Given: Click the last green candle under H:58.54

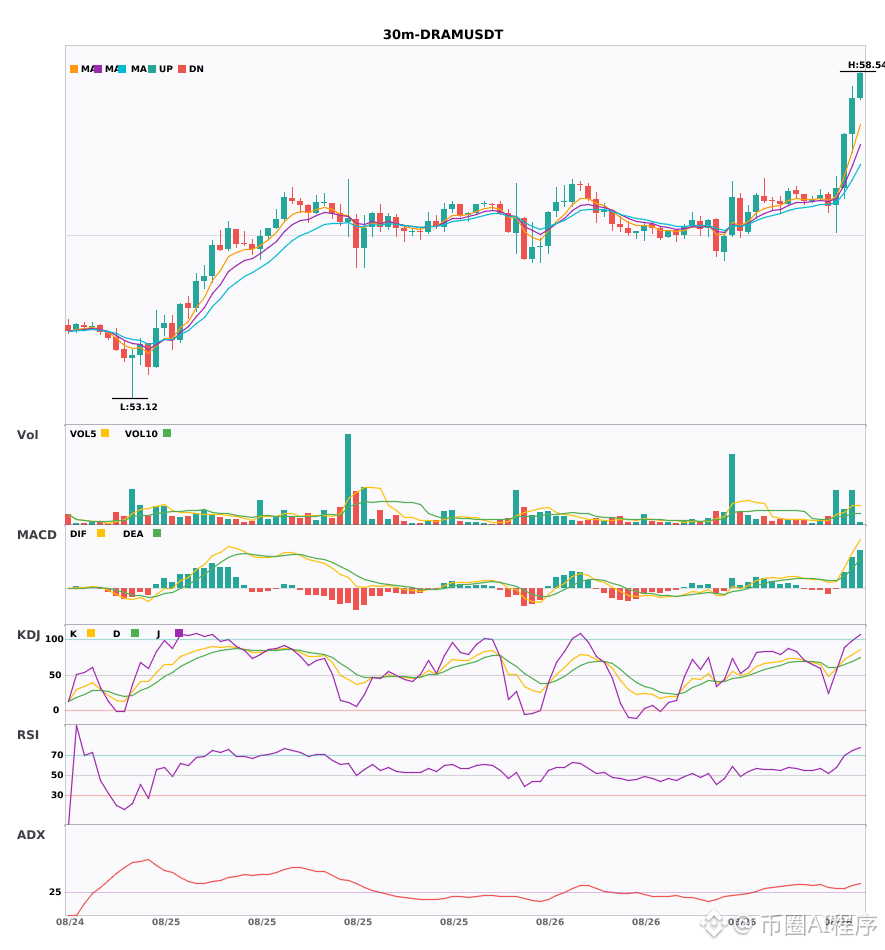Looking at the screenshot, I should tap(860, 85).
